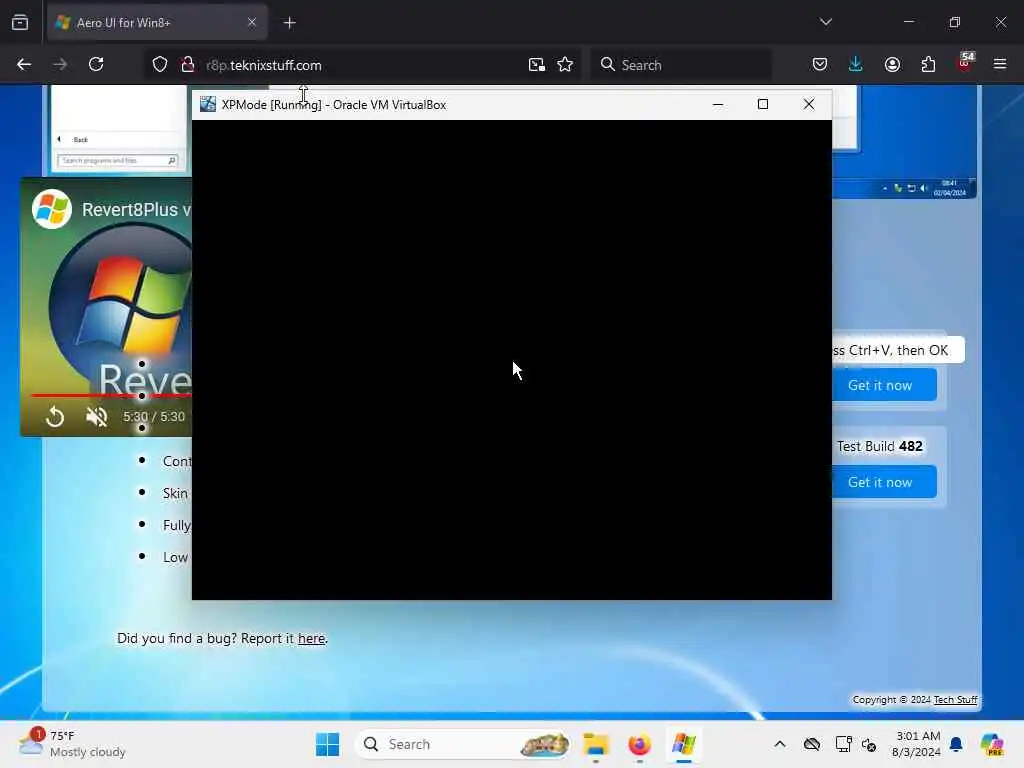1024x768 pixels.
Task: Open picture-in-picture icon in address bar
Action: [x=537, y=65]
